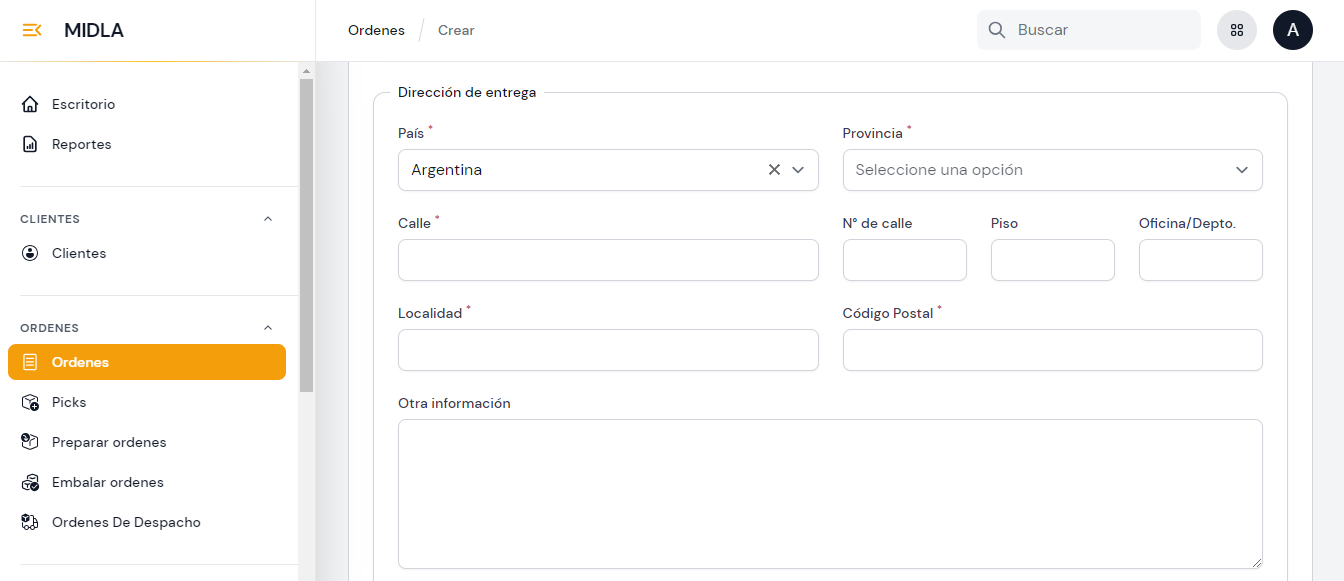This screenshot has width=1344, height=581.
Task: Go to Escritorio home in sidebar
Action: pos(83,104)
